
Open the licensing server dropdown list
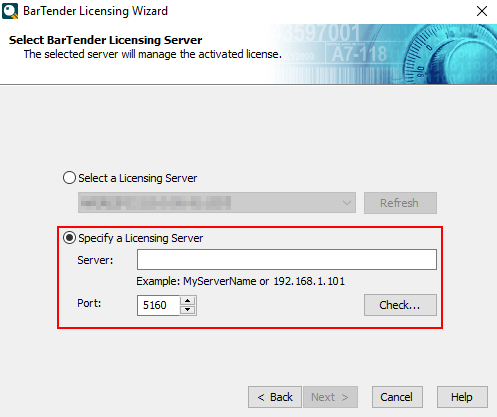(217, 203)
